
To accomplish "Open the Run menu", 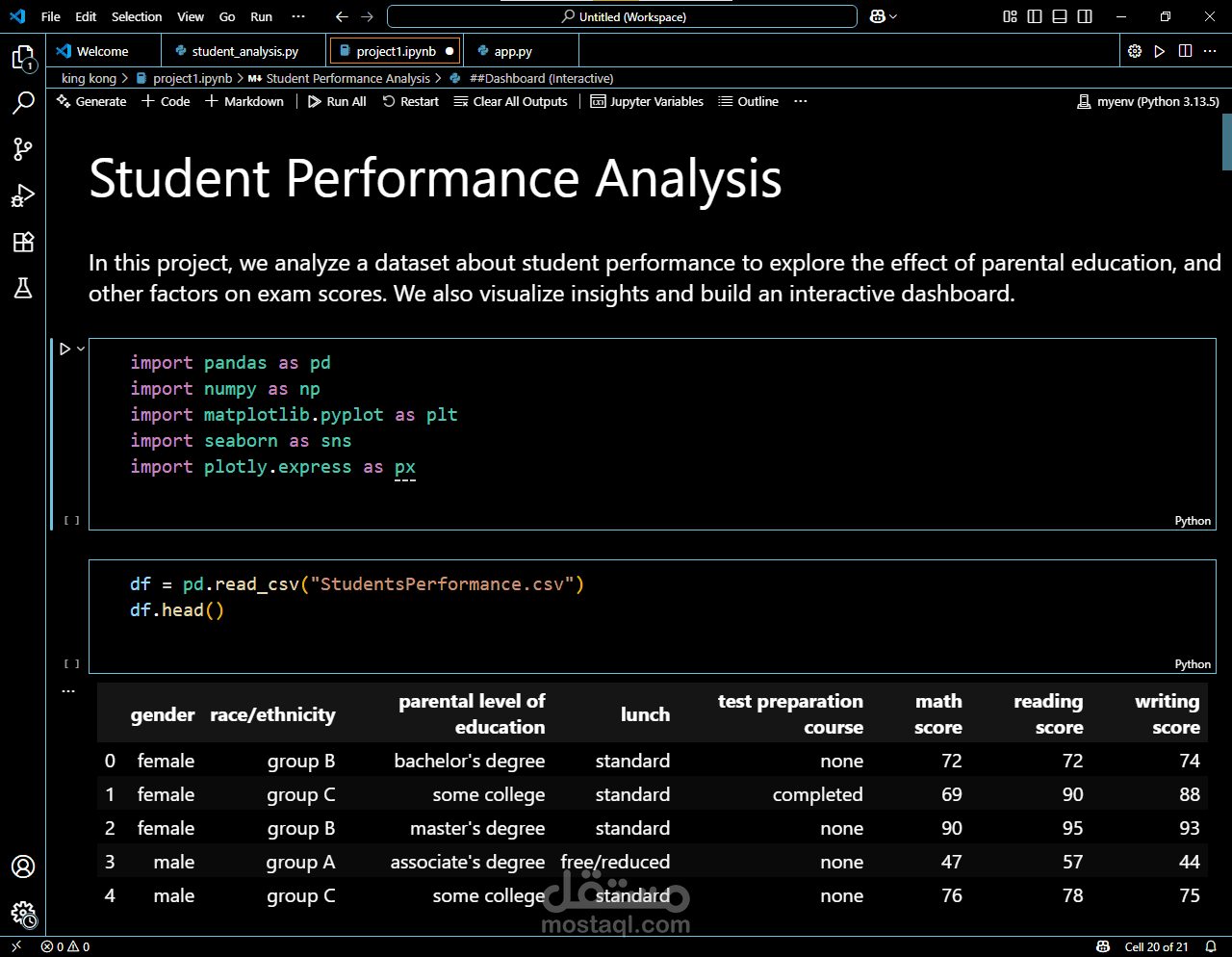I will (261, 16).
